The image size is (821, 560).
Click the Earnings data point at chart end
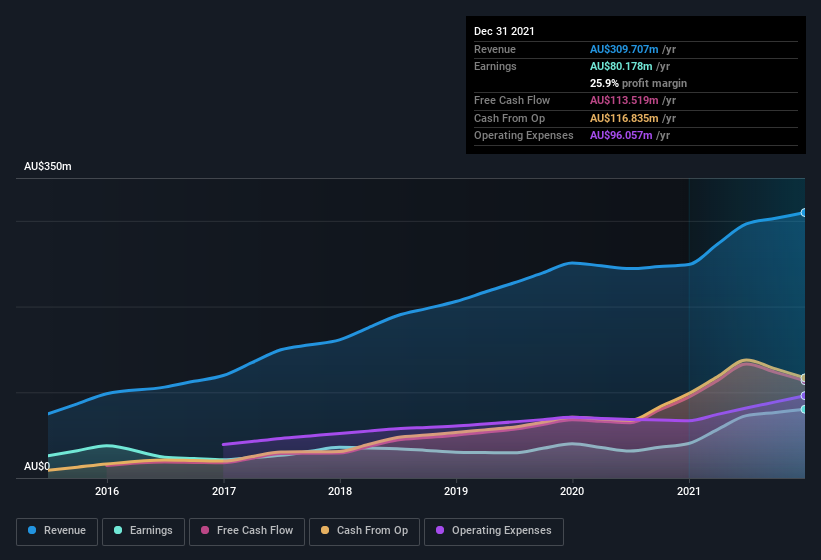(804, 409)
